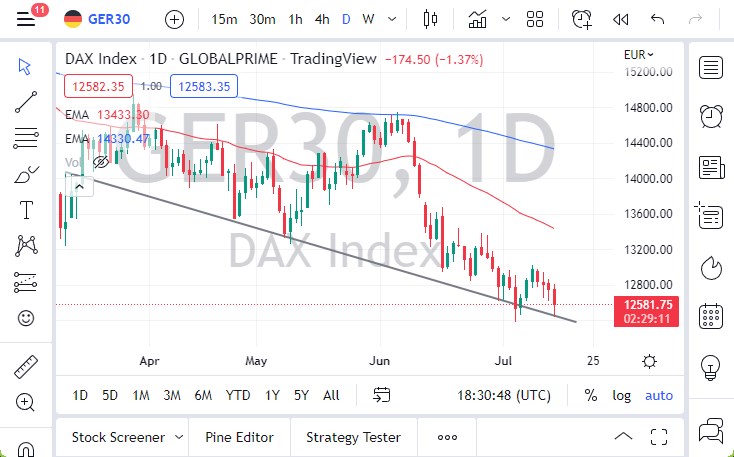Select the 4h timeframe button
This screenshot has width=734, height=457.
322,19
